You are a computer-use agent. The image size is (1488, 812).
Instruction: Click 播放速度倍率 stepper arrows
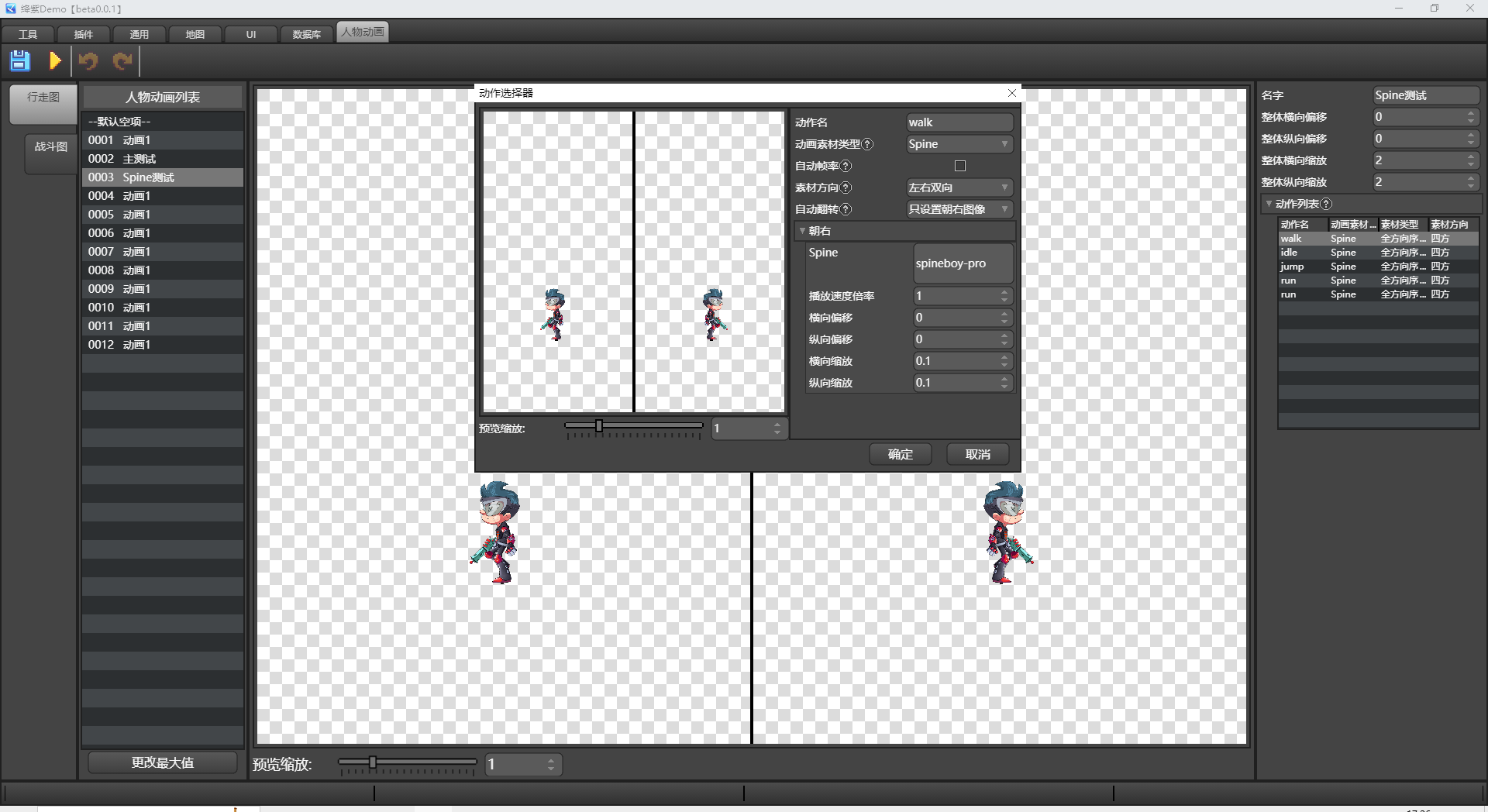[x=1004, y=296]
